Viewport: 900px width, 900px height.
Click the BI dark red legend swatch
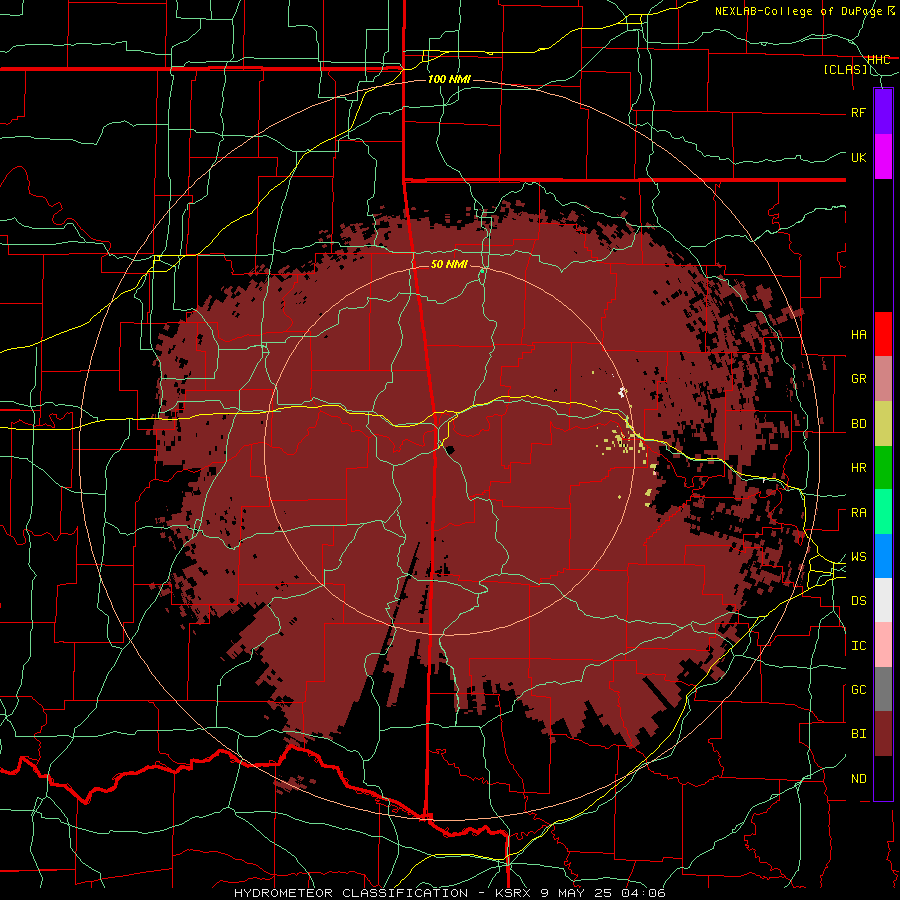tap(883, 734)
